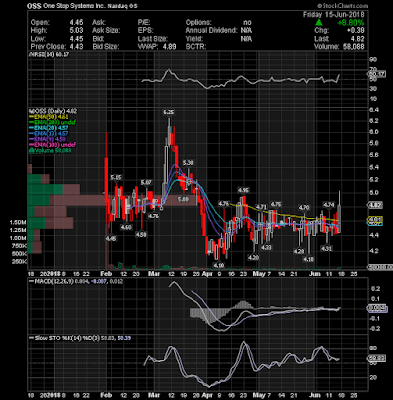This screenshot has width=393, height=400.
Task: Click the green up-arrow triangle icon
Action: 319,23
